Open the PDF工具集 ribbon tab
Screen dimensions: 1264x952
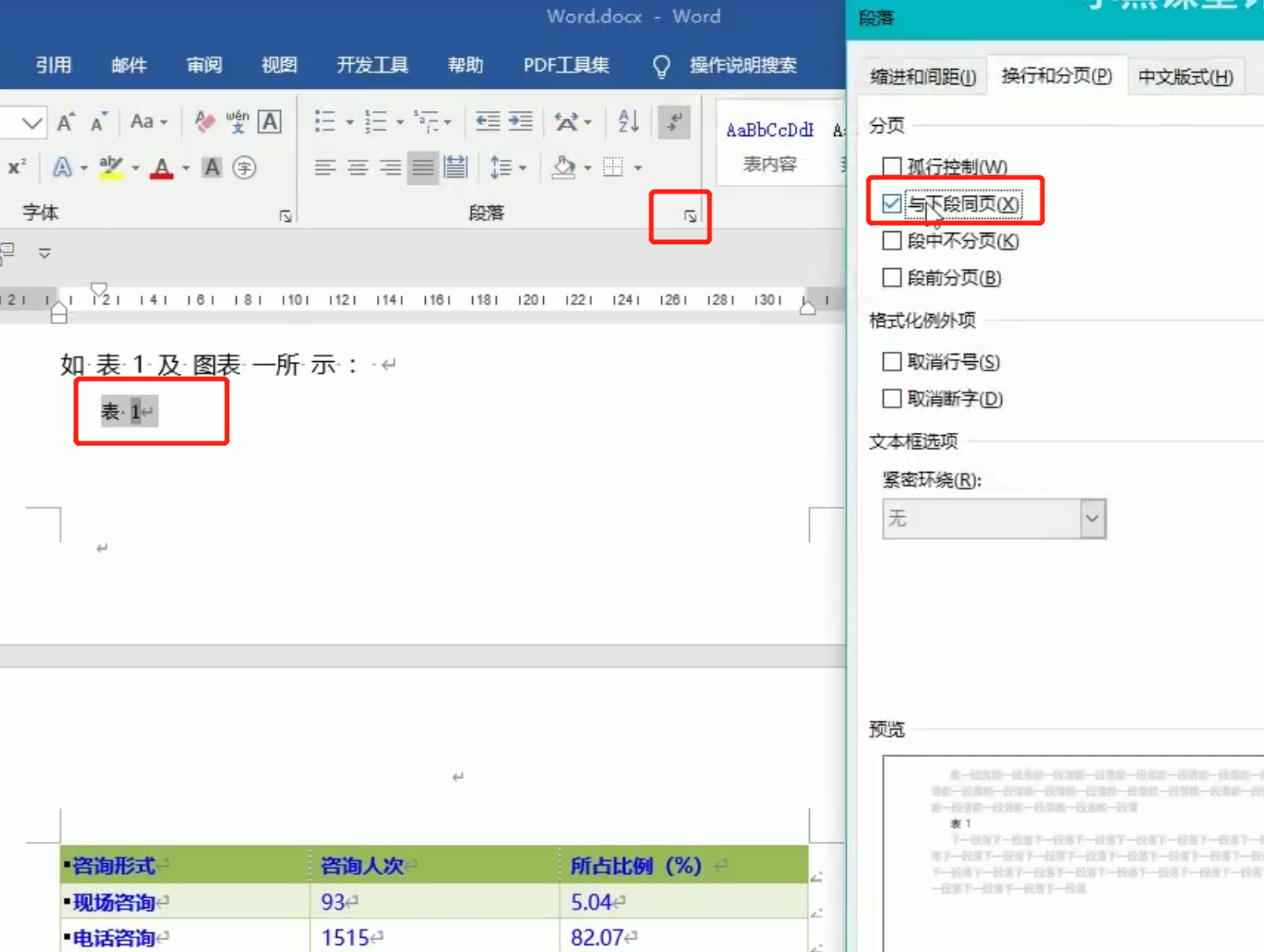[567, 65]
